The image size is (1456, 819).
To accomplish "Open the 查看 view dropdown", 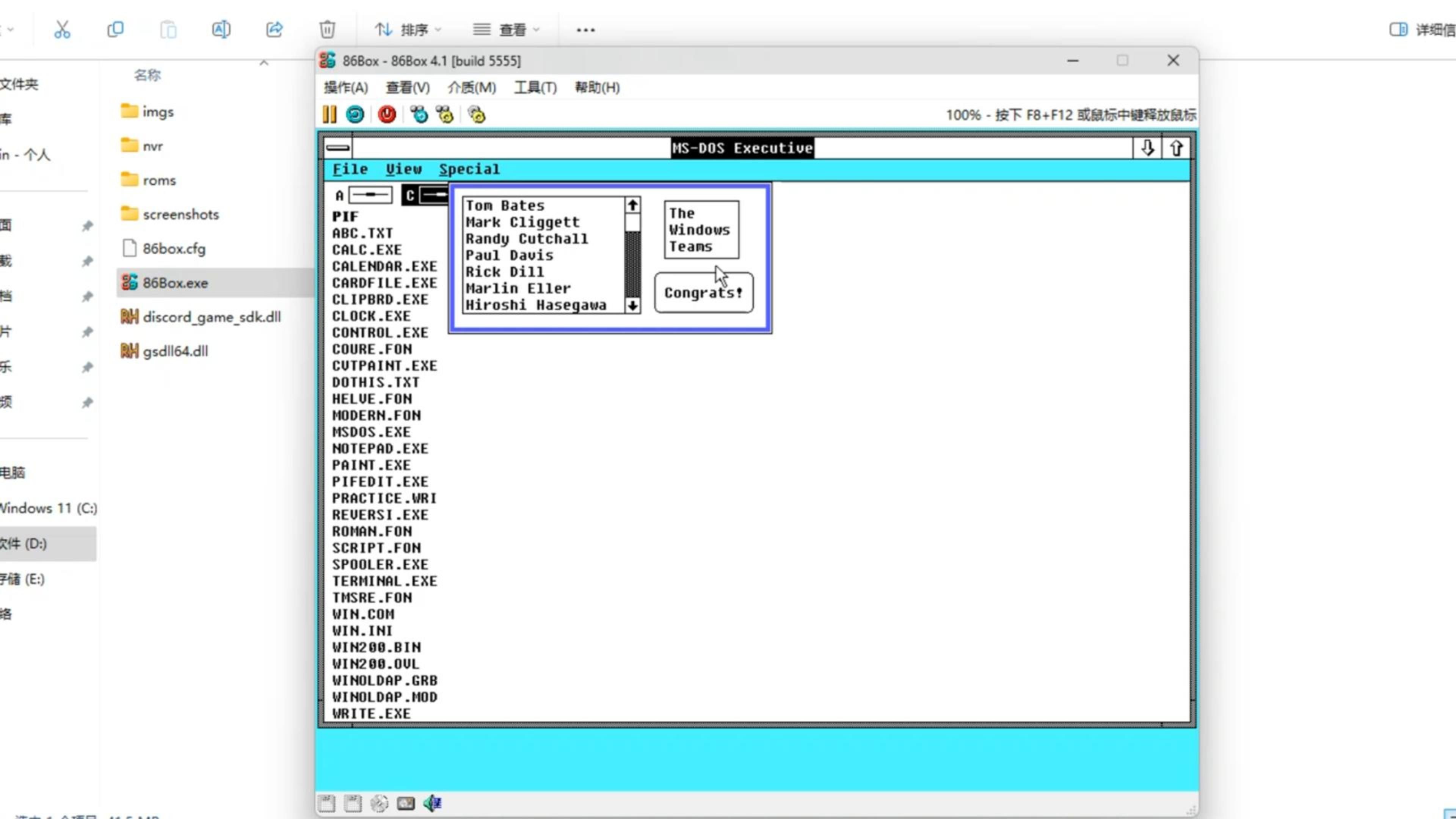I will tap(507, 30).
